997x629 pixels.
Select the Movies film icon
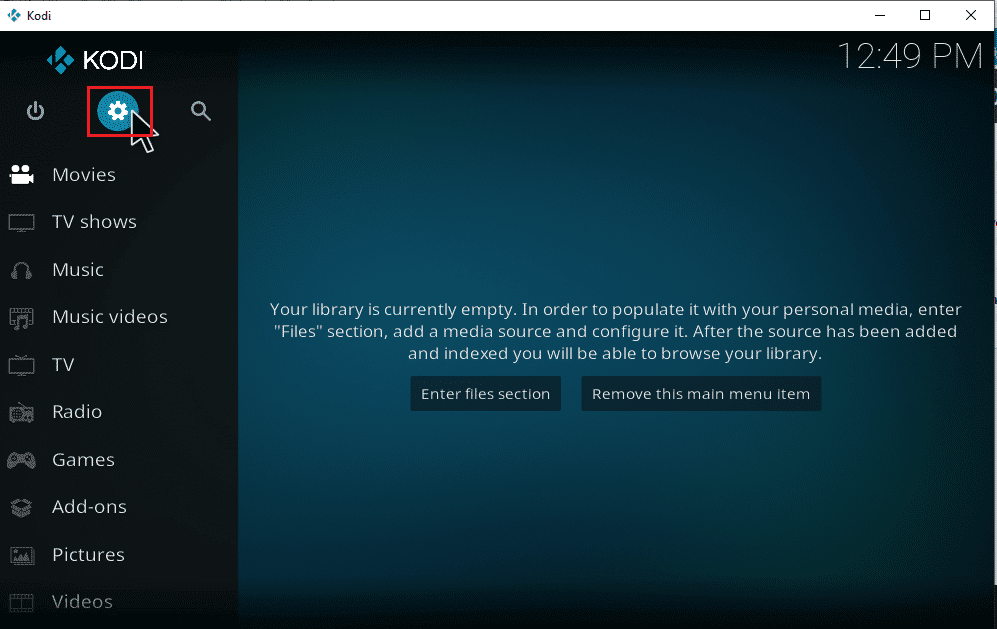pyautogui.click(x=21, y=174)
